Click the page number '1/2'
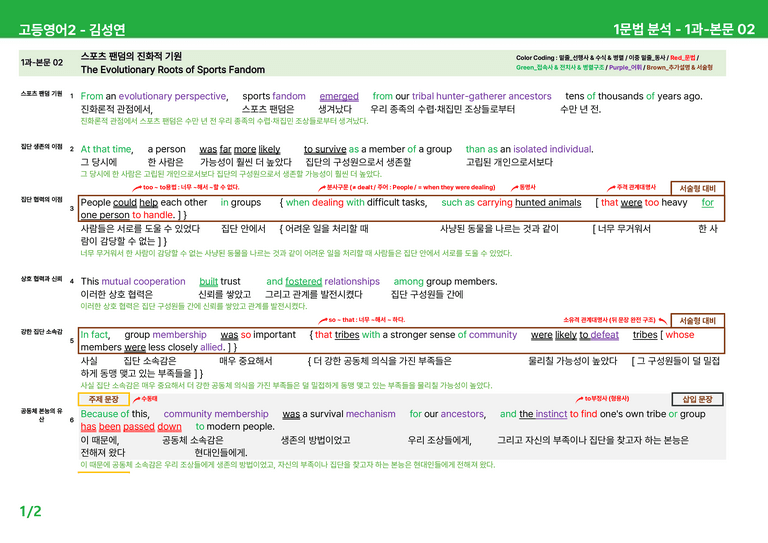Viewport: 768px width, 543px height. coord(30,511)
